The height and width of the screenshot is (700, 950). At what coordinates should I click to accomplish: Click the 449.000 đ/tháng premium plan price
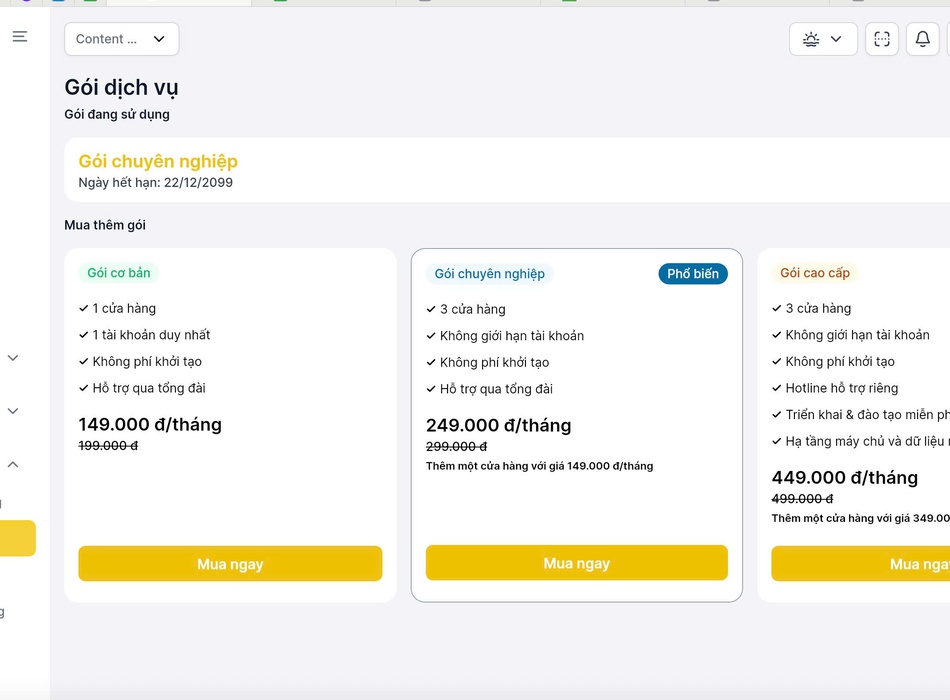coord(844,477)
